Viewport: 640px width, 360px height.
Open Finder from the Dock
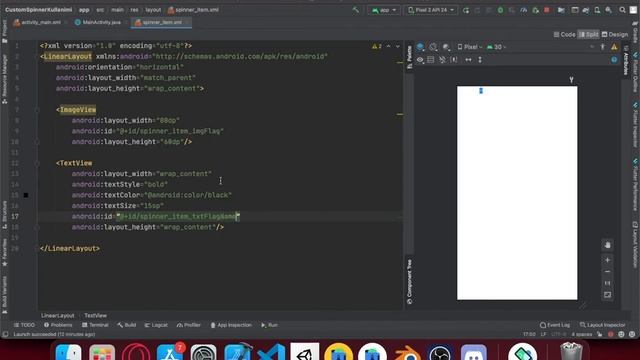[68, 353]
